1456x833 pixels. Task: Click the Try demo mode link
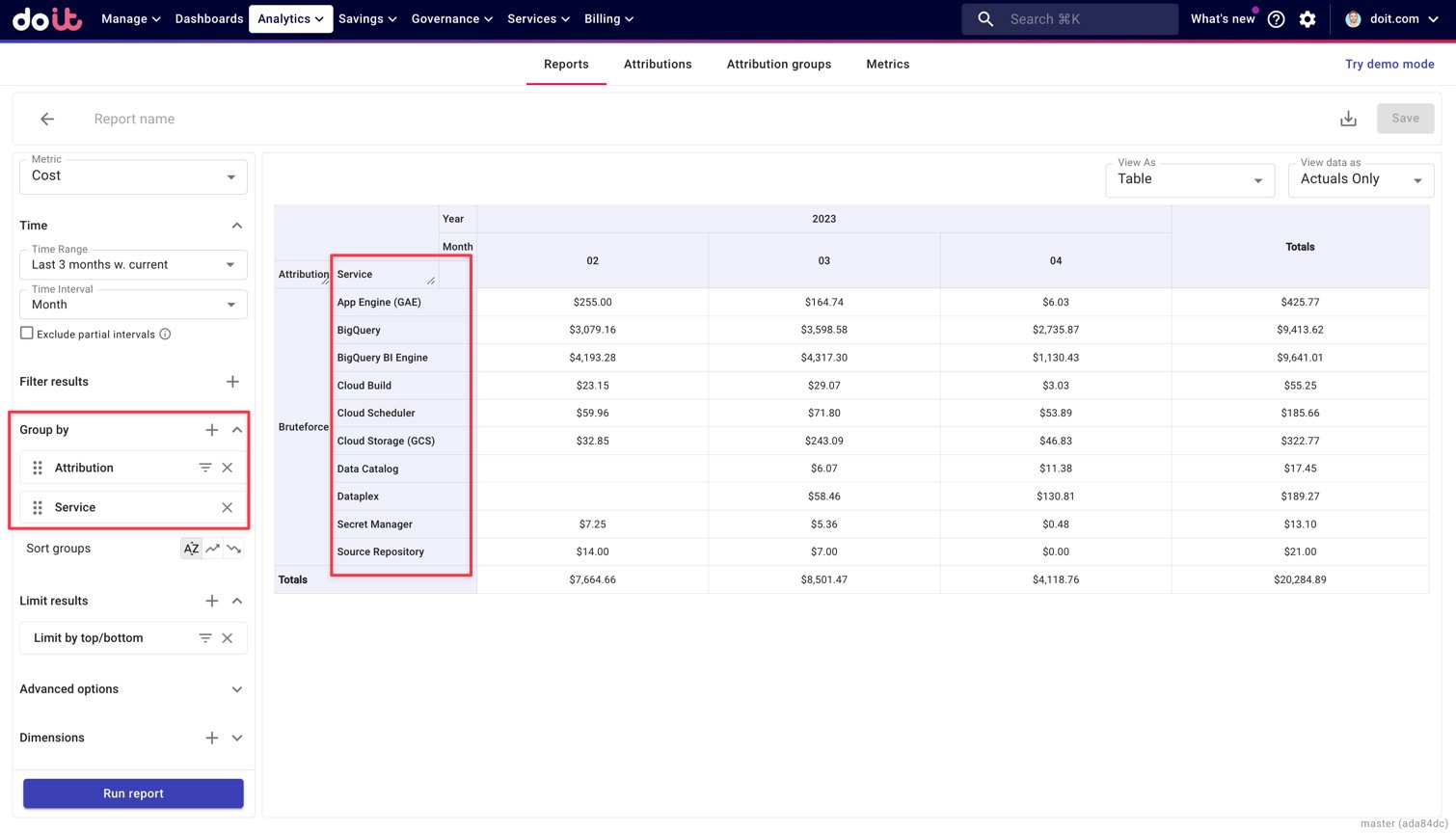pos(1389,65)
